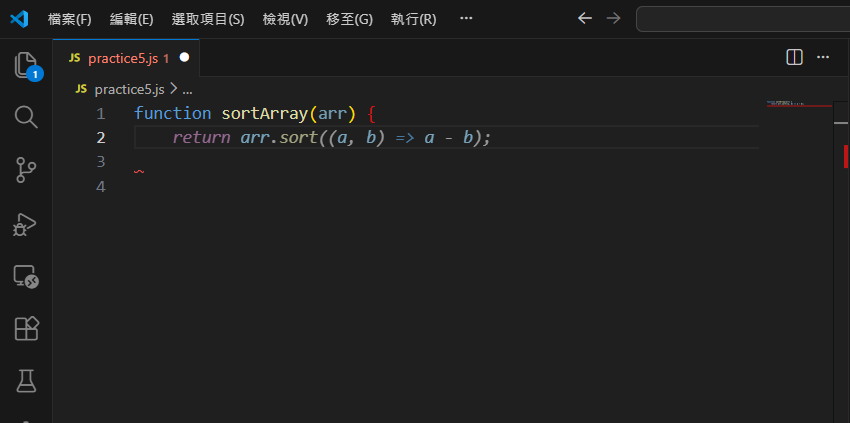Open the 檔案(F) menu
This screenshot has height=423, width=850.
(x=69, y=19)
